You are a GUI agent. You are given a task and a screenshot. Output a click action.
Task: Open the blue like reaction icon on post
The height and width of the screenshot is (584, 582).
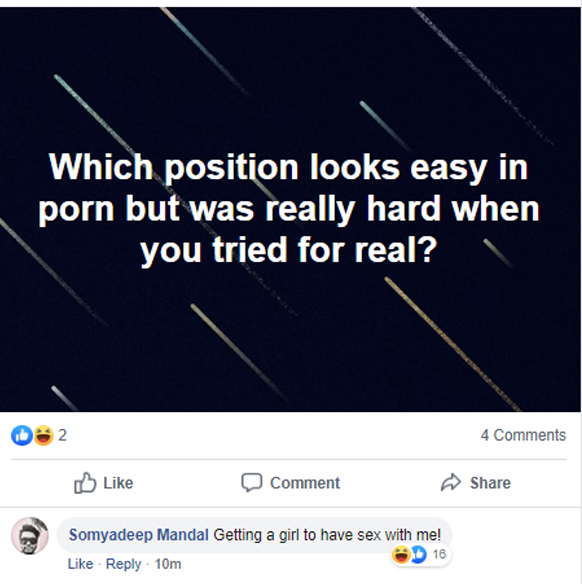pos(22,435)
